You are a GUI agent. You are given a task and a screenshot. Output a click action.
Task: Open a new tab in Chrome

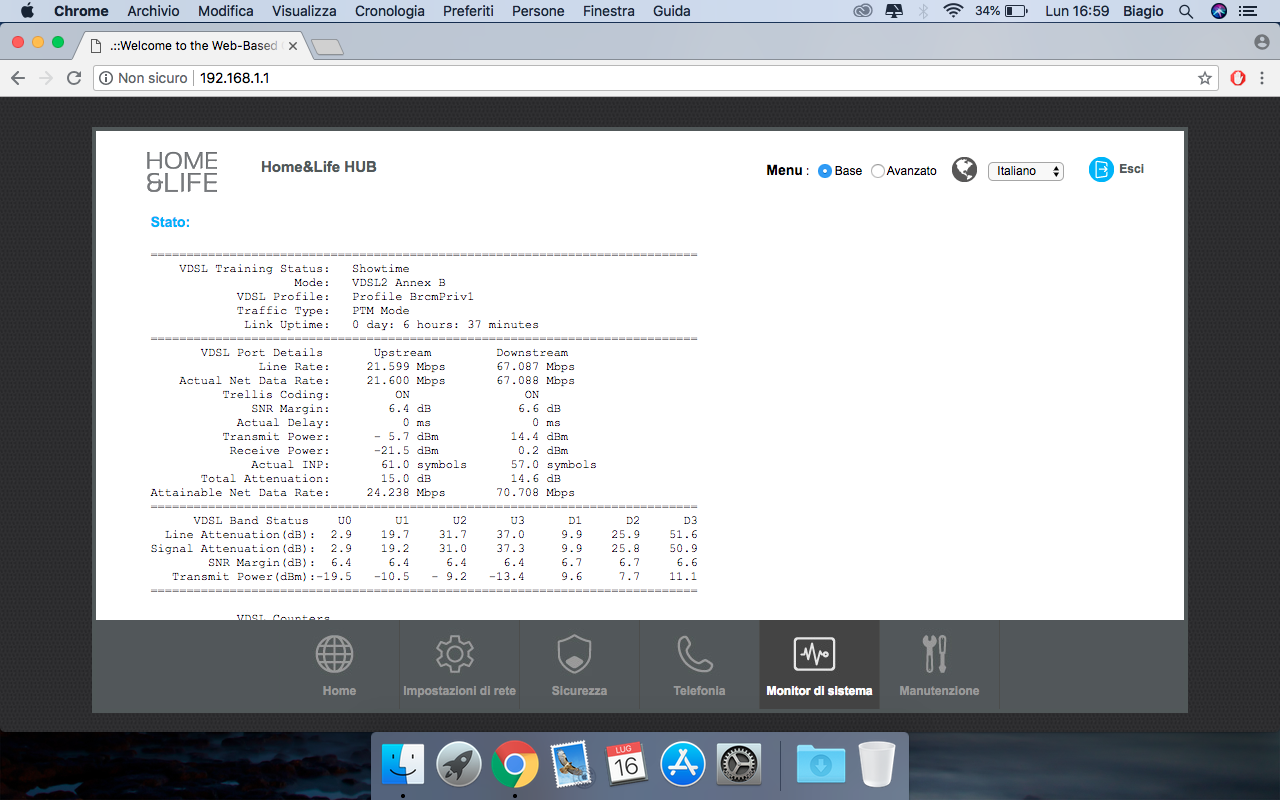pos(327,46)
